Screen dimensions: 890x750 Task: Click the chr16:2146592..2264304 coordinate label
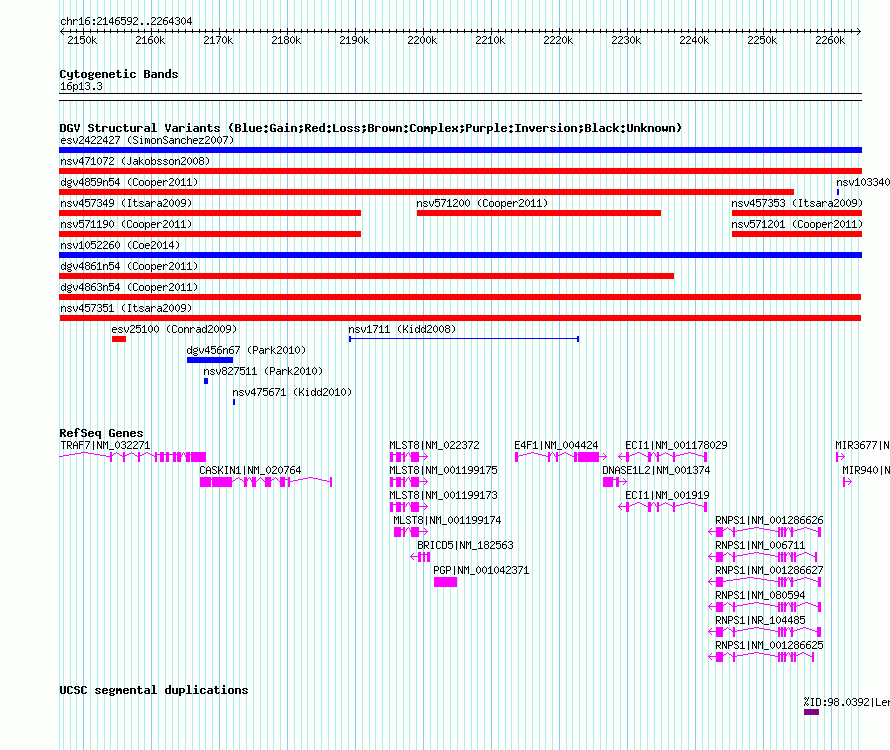click(126, 21)
